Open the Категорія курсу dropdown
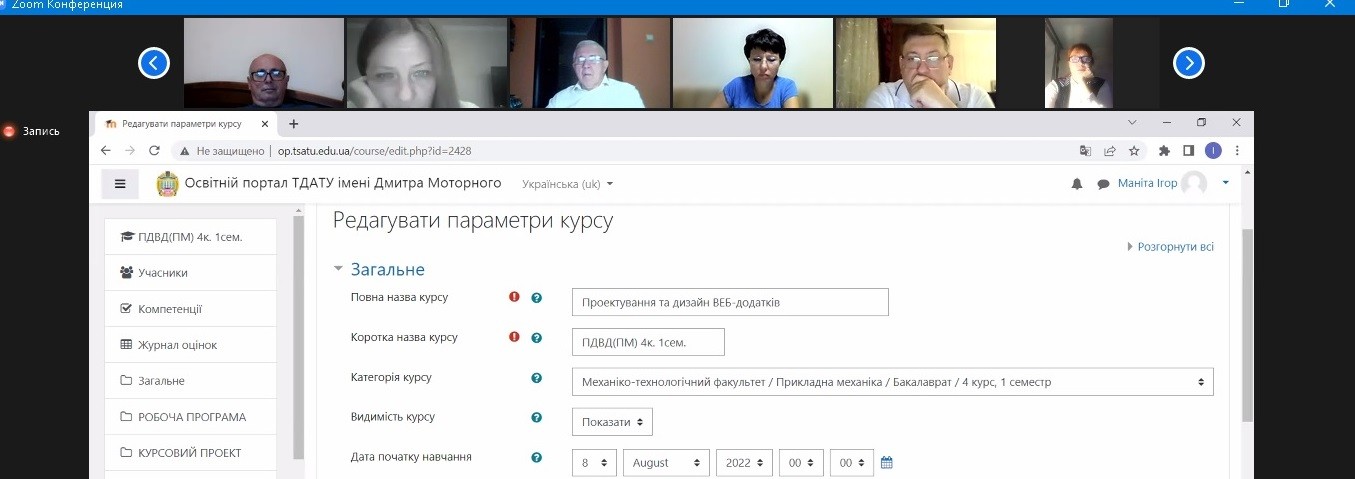Screen dimensions: 1355x479 pyautogui.click(x=893, y=382)
